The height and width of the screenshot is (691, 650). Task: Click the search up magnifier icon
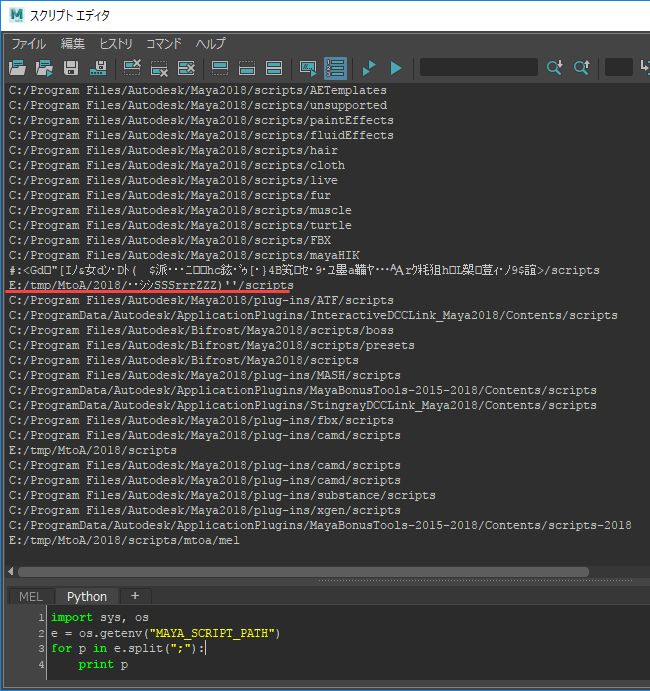point(581,68)
